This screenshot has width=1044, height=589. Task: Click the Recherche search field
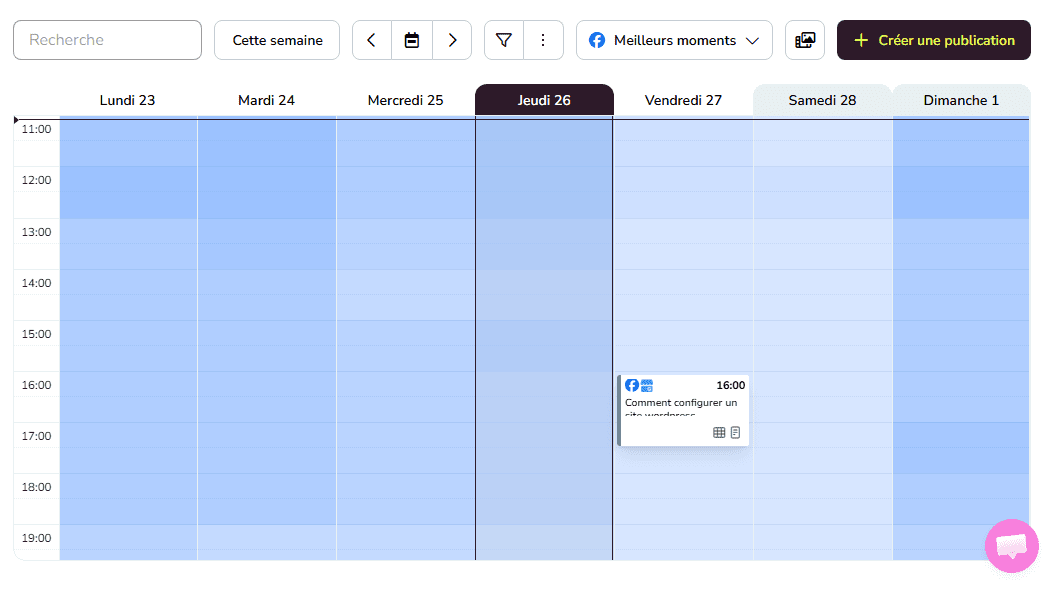[107, 40]
